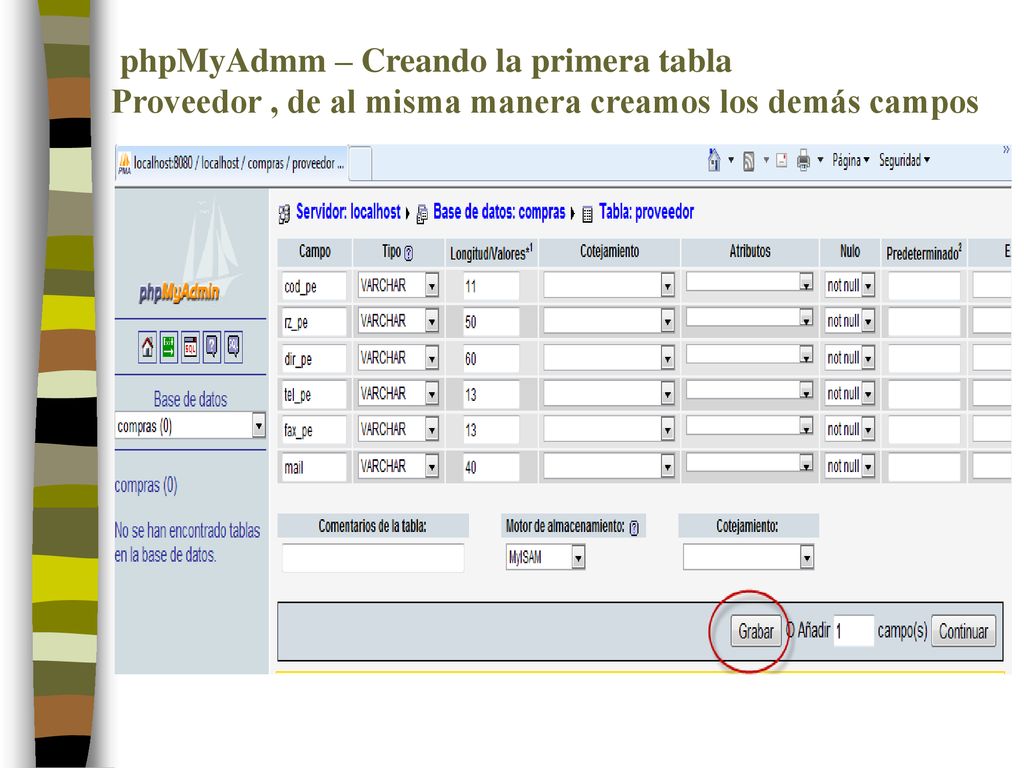Viewport: 1024px width, 768px height.
Task: Click the Añadir campo(s) number field
Action: (x=854, y=631)
